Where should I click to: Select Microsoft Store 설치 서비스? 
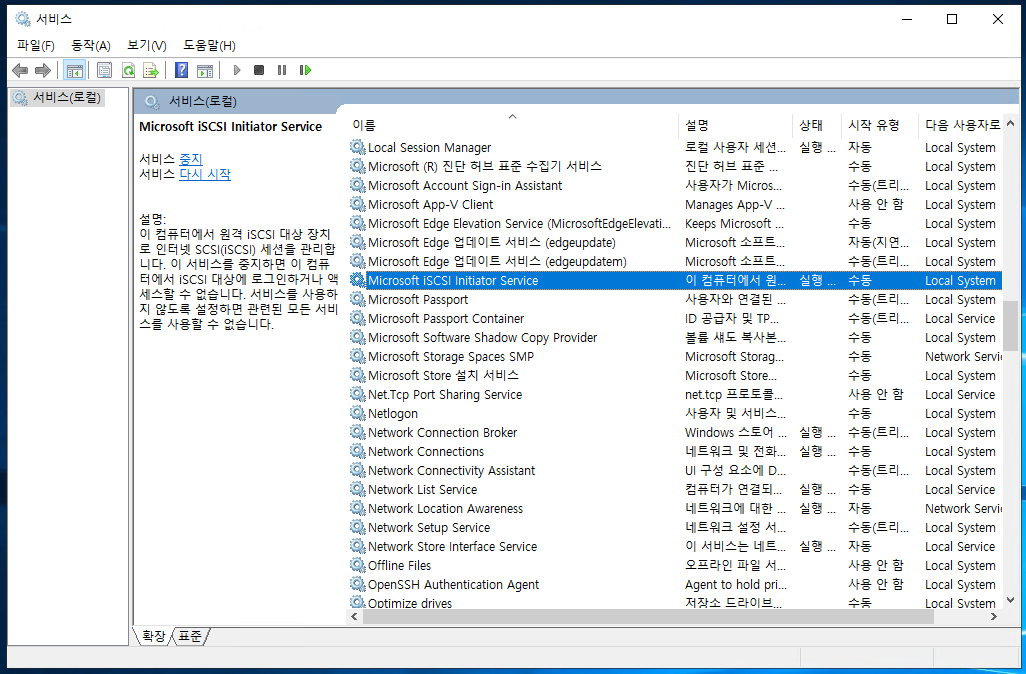point(675,375)
